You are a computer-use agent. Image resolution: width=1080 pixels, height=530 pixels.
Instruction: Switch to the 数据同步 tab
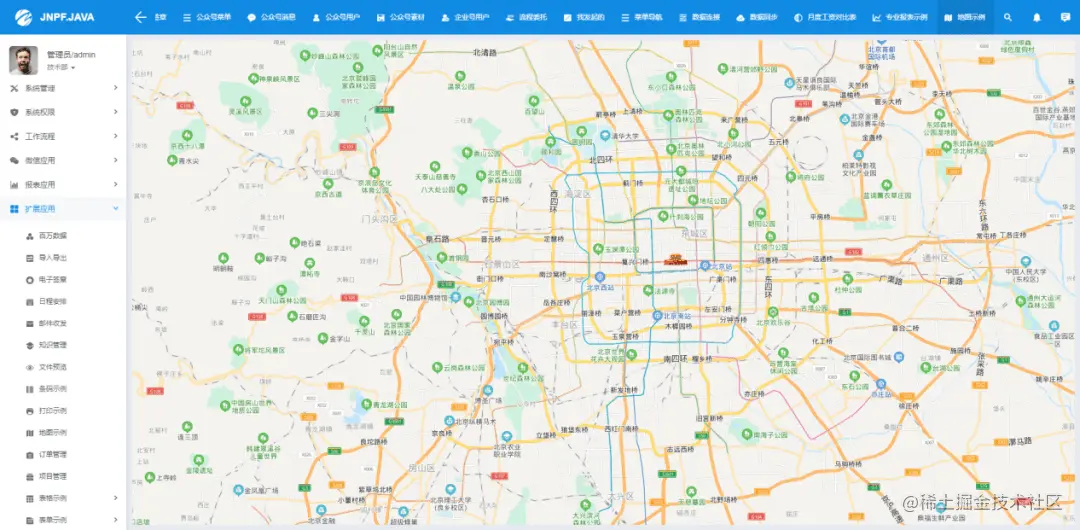pyautogui.click(x=757, y=17)
